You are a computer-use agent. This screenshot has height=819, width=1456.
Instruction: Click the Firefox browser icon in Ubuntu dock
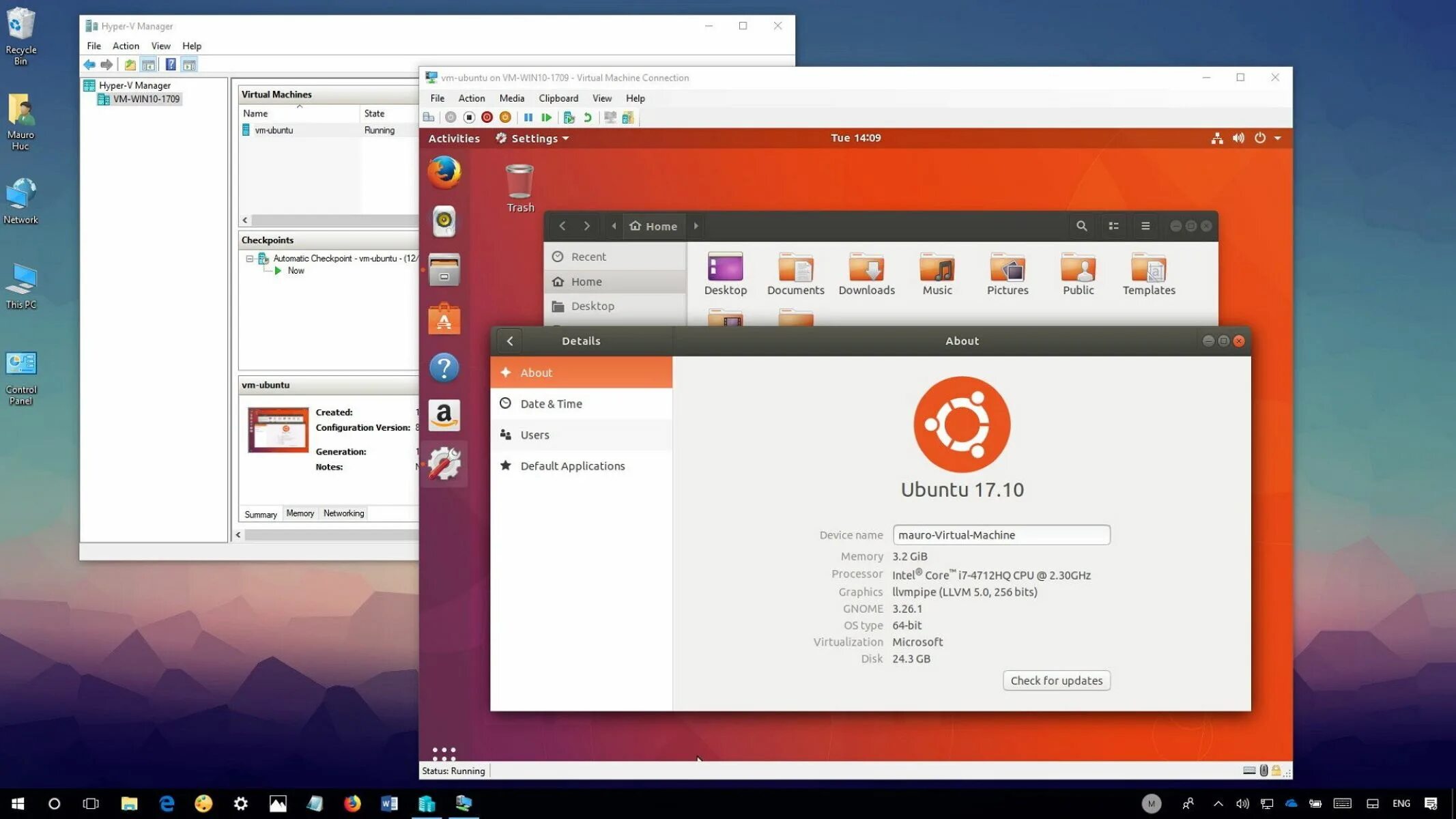click(x=443, y=172)
